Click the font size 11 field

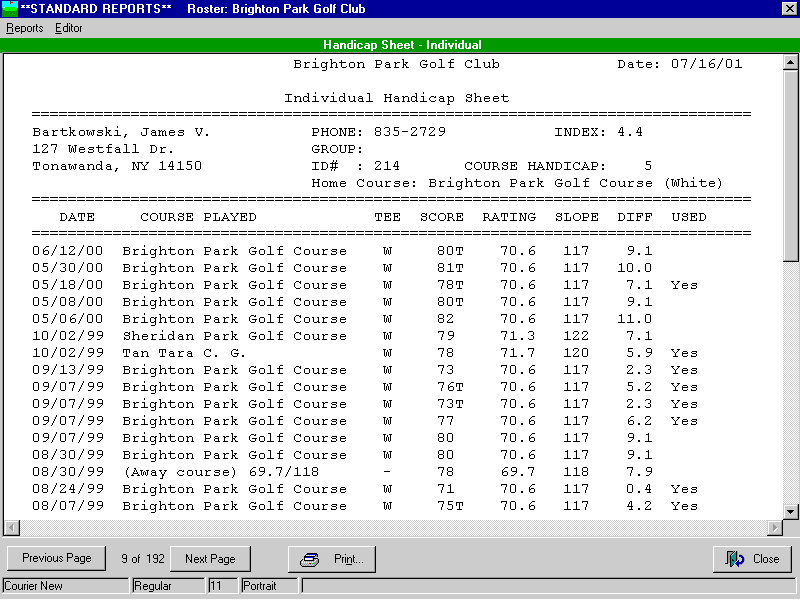pos(222,586)
